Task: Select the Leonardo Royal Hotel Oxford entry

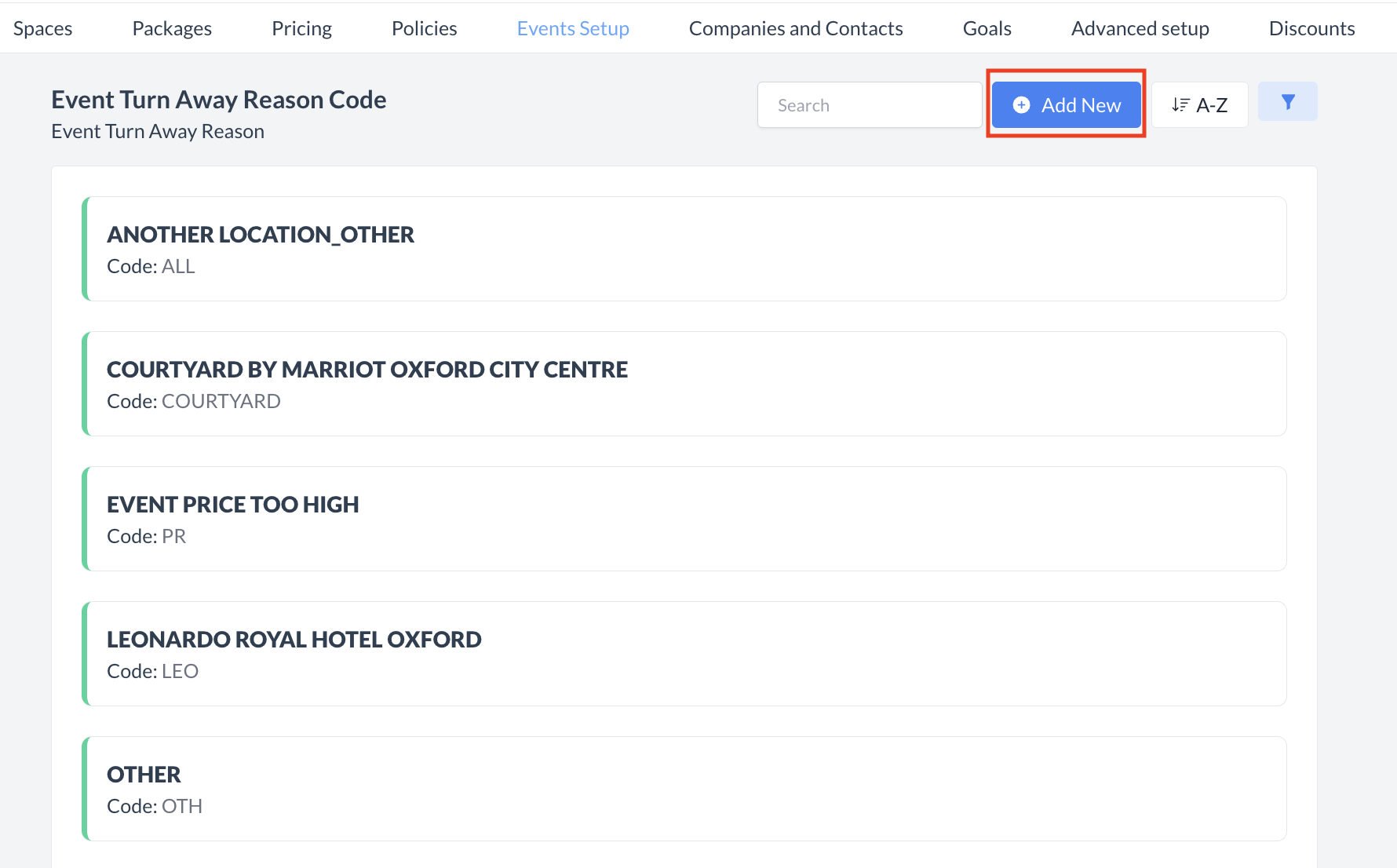Action: click(x=683, y=654)
